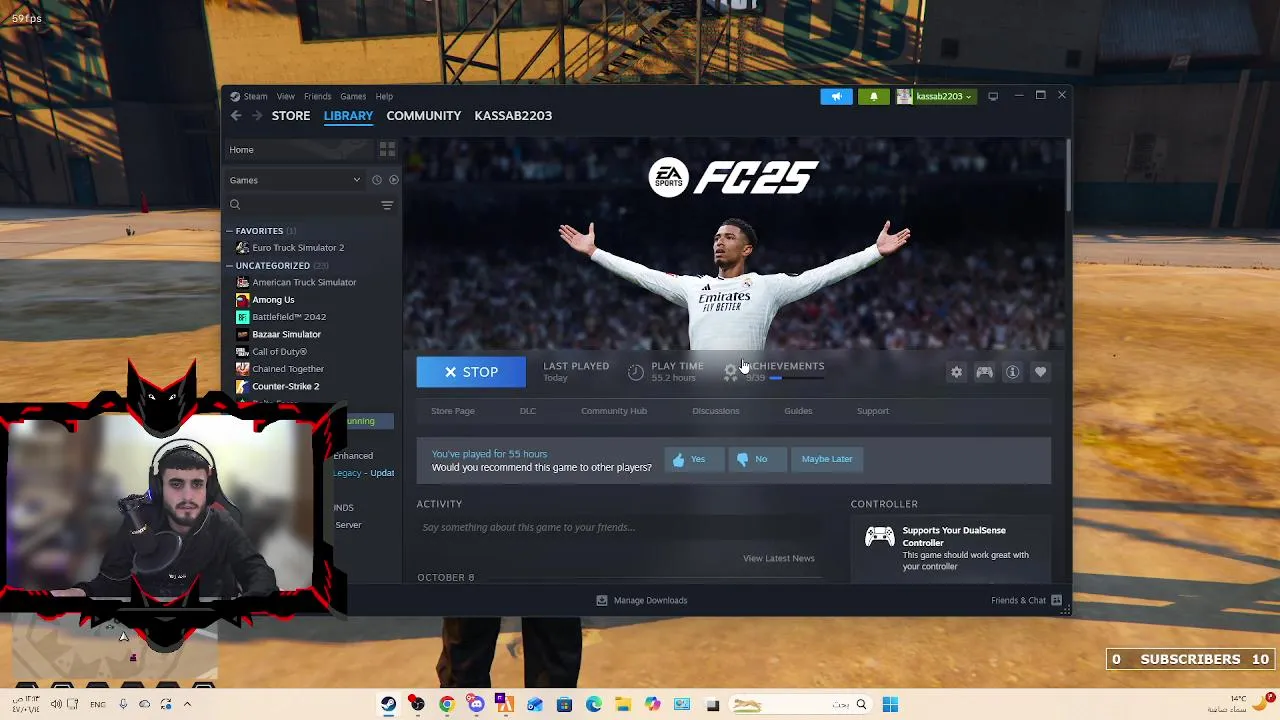The image size is (1280, 720).
Task: Toggle FC25 favorite heart icon
Action: 1041,372
